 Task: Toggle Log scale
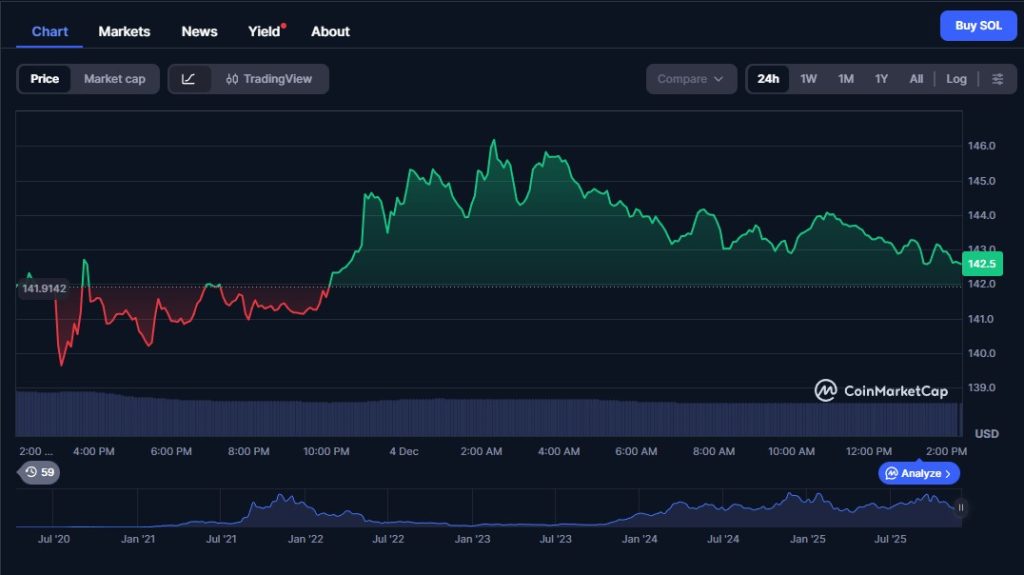point(956,79)
